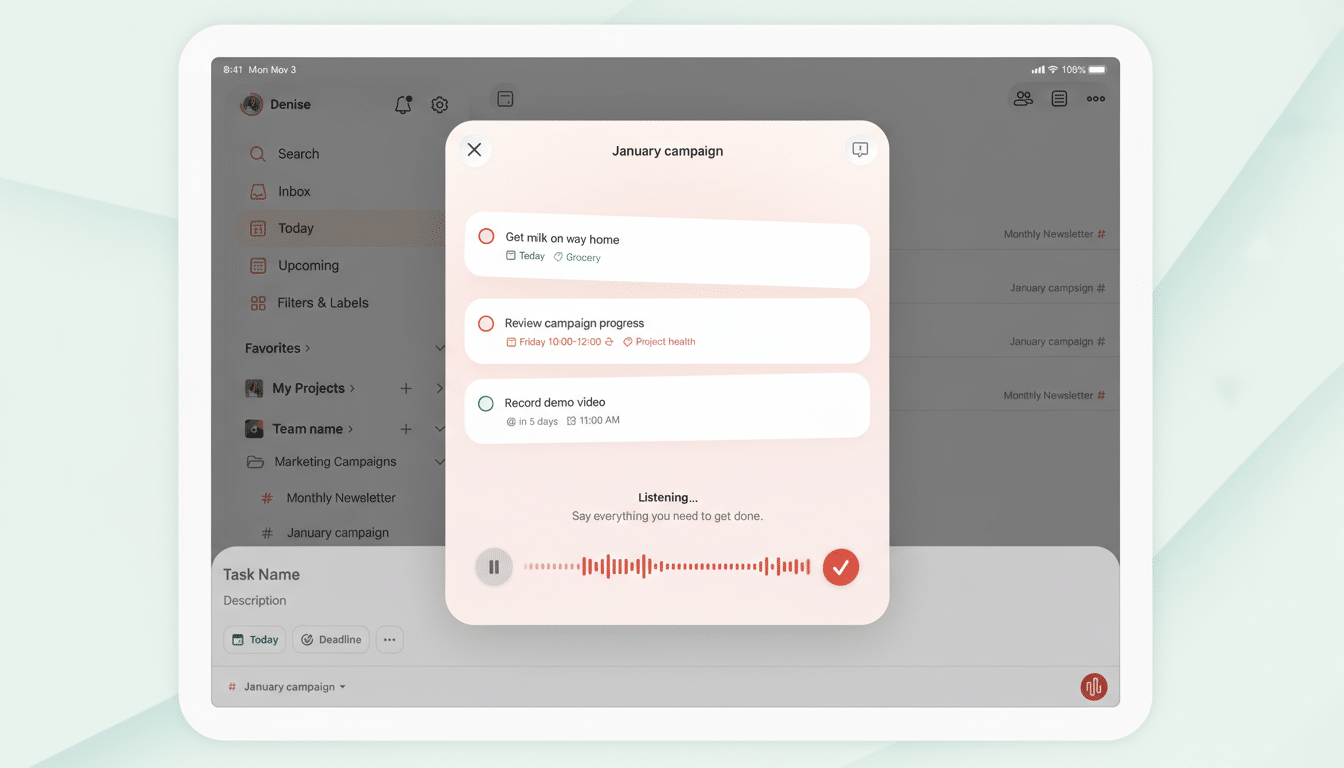Open the Inbox view
This screenshot has width=1344, height=768.
click(x=294, y=190)
